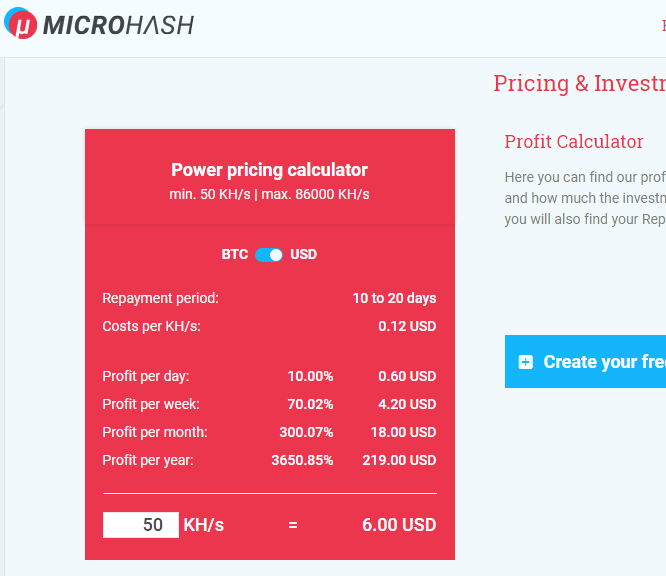Click the plus icon on the blue button
Screen dimensions: 666x576
[x=526, y=362]
